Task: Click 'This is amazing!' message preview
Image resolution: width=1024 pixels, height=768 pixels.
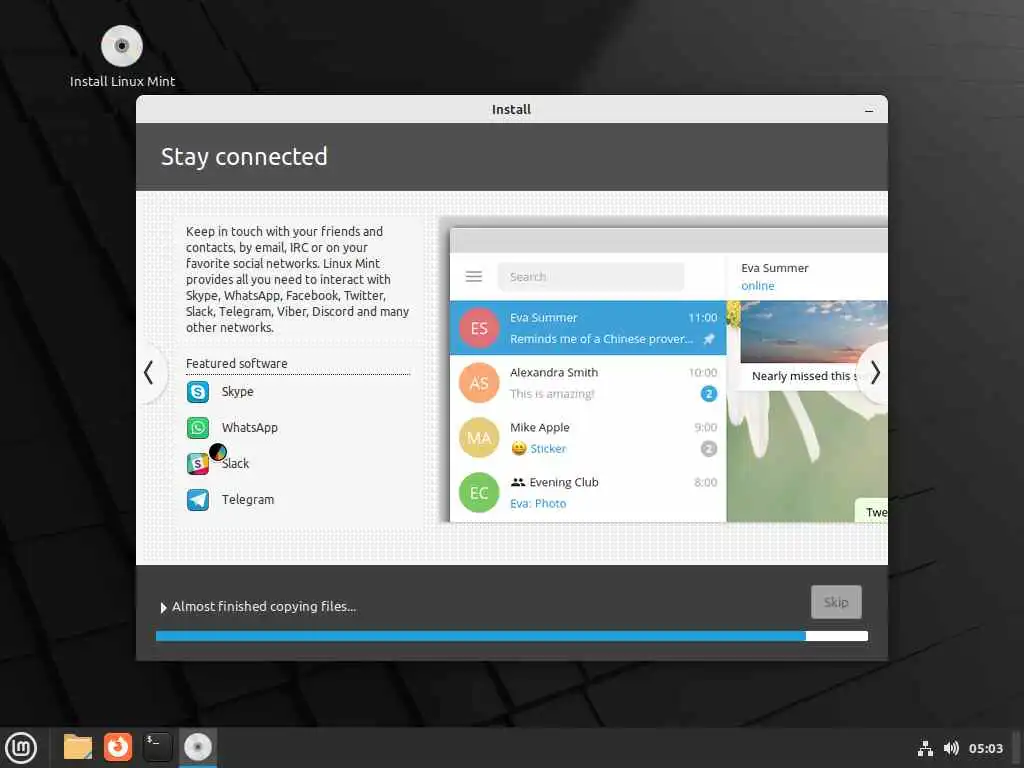Action: coord(552,394)
